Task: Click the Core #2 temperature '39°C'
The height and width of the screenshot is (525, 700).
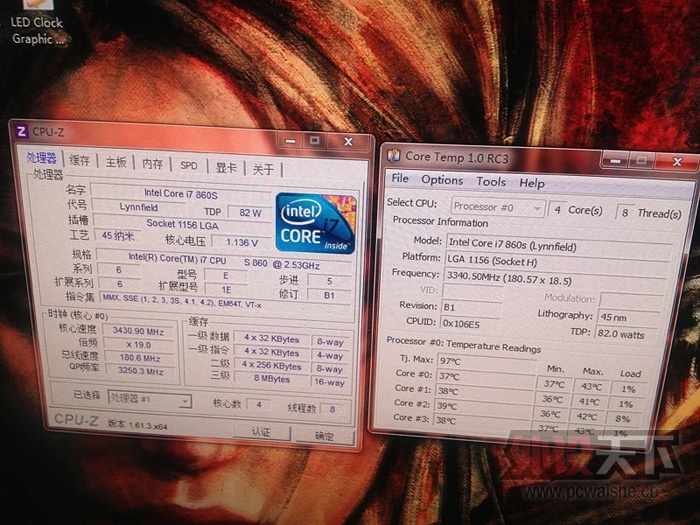Action: pyautogui.click(x=483, y=406)
